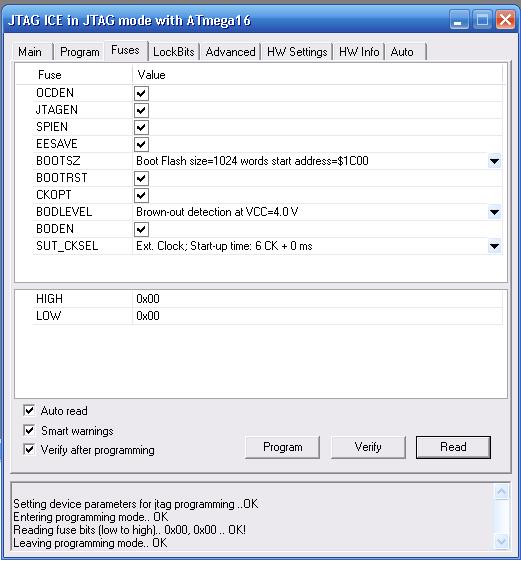Disable the Auto read option

29,410
